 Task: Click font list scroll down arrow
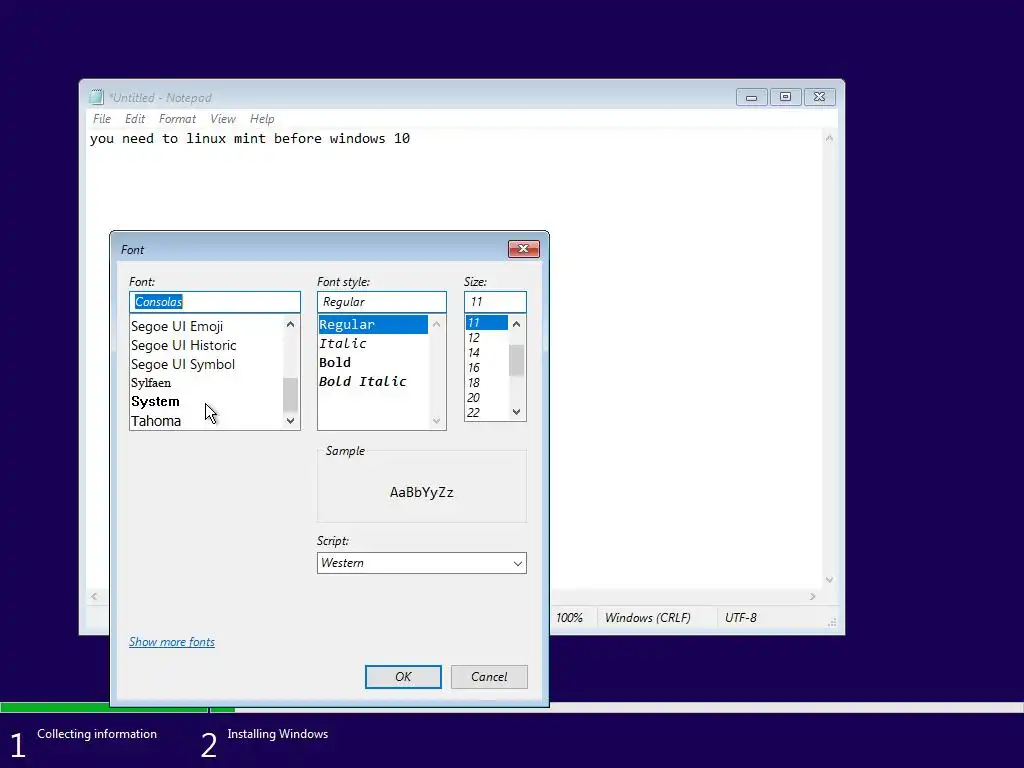291,421
